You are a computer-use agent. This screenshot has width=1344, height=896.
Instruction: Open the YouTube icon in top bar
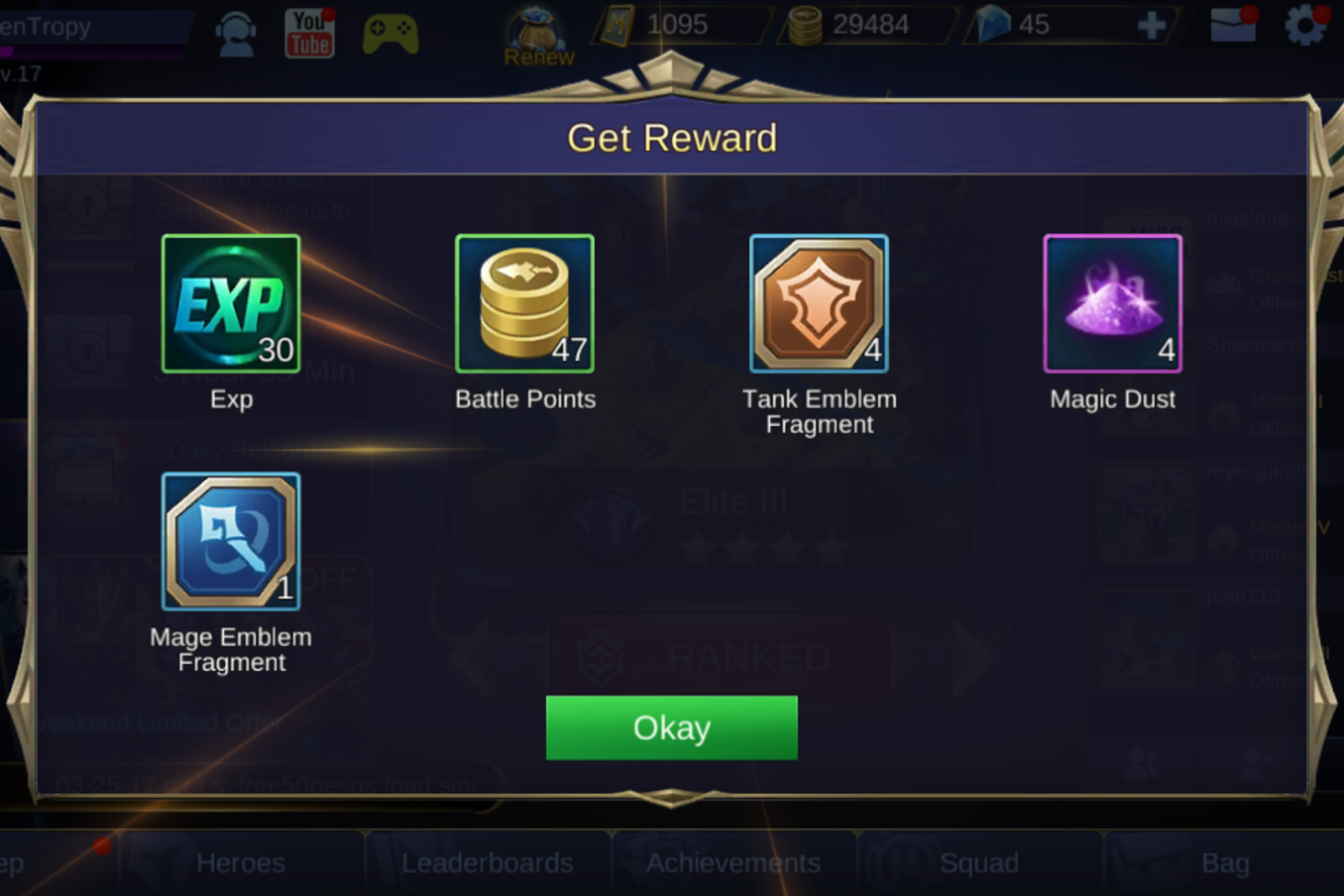(x=310, y=33)
